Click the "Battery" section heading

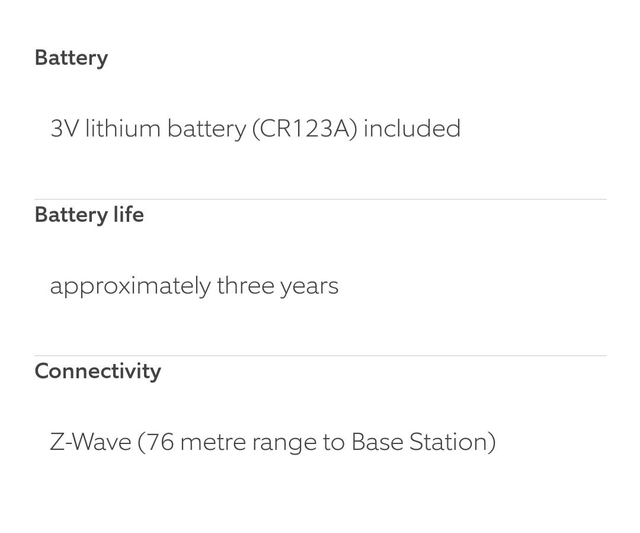tap(71, 58)
